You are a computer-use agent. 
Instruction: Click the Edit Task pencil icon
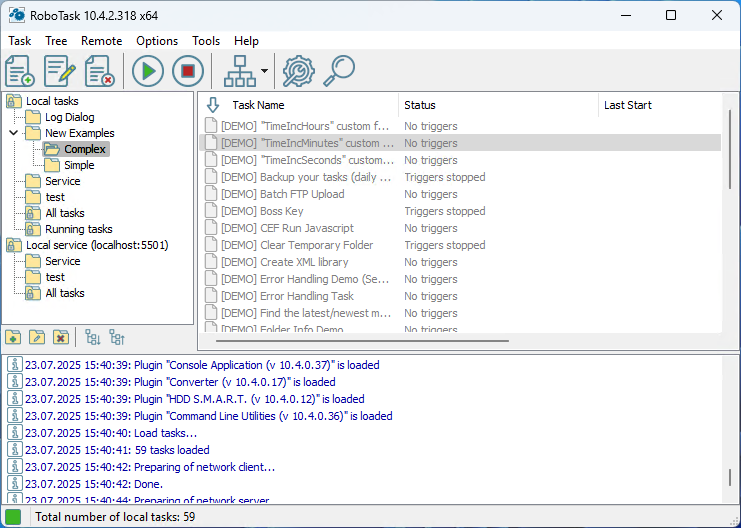tap(60, 71)
